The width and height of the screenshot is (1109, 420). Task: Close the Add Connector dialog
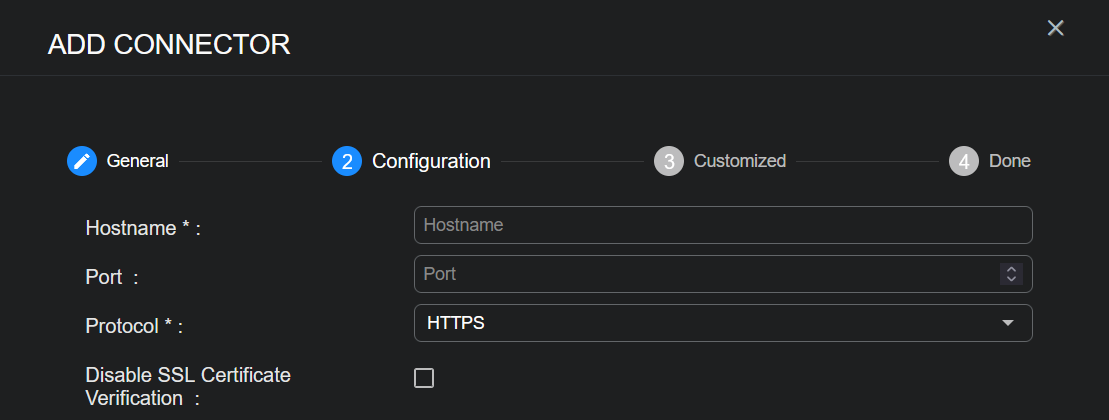1055,28
